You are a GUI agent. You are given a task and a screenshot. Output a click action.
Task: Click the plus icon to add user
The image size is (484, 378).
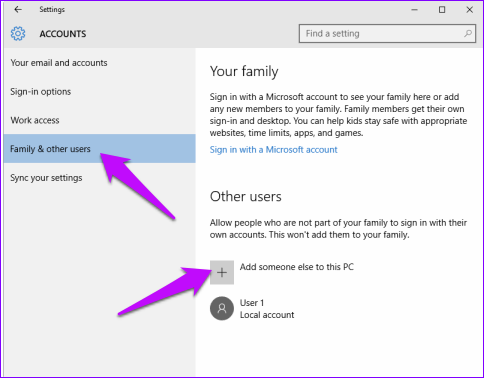tap(222, 272)
